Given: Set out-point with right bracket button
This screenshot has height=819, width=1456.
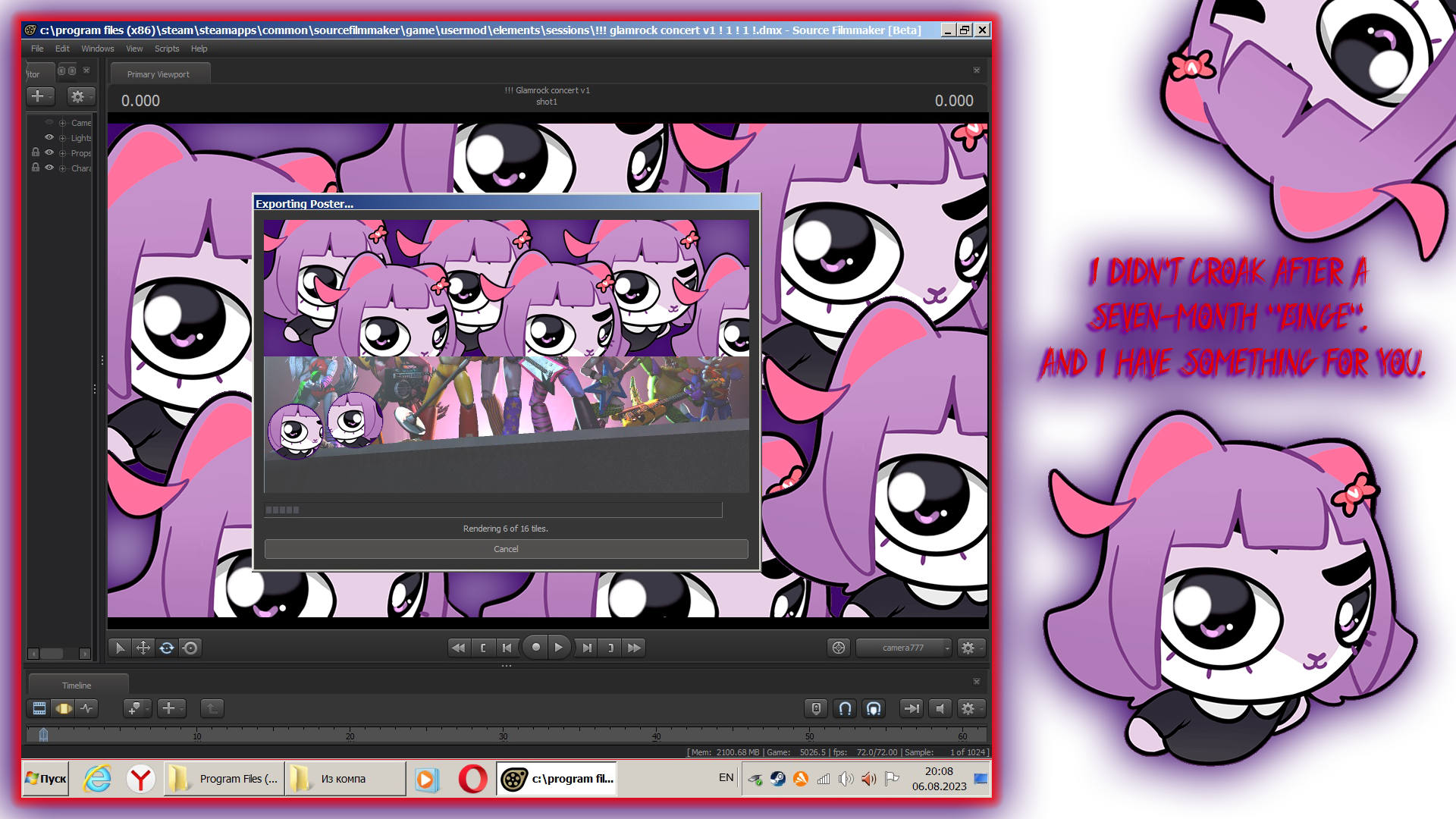Looking at the screenshot, I should coord(610,648).
